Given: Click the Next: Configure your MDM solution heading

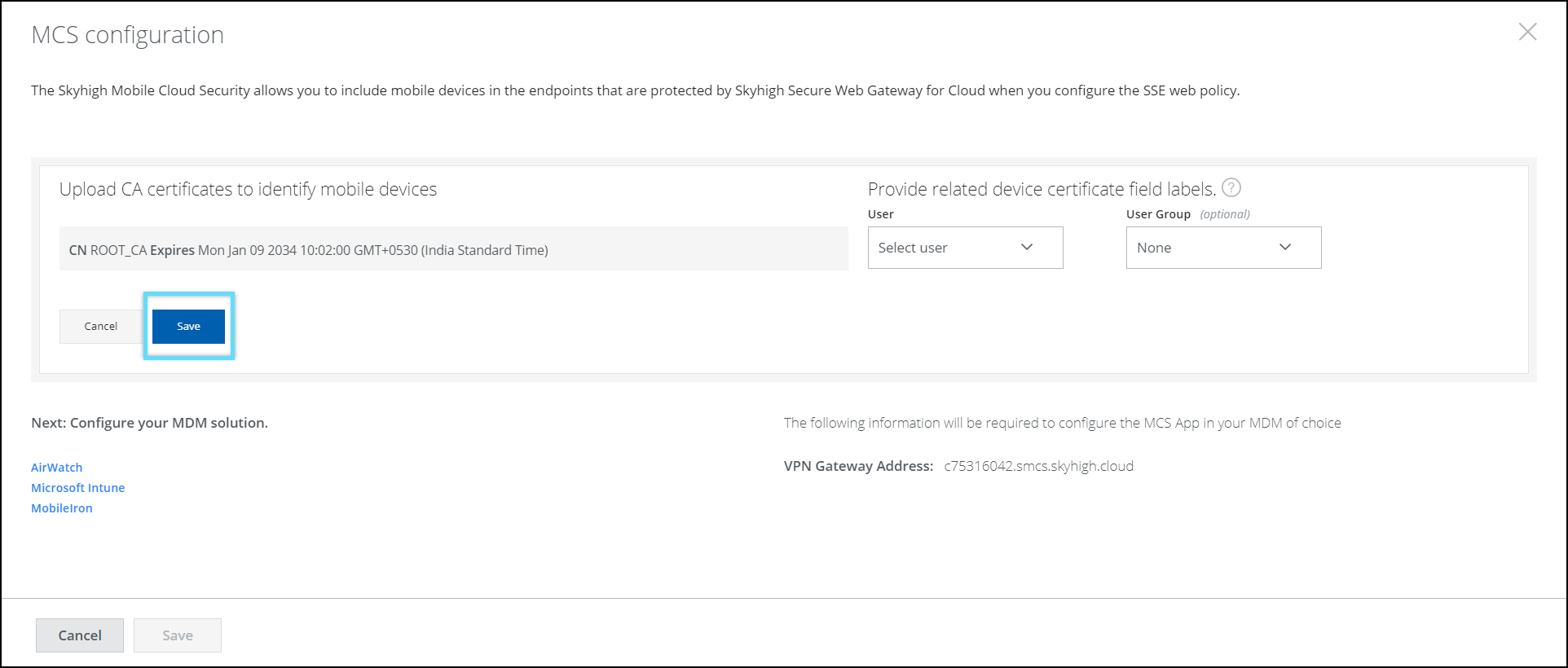Looking at the screenshot, I should click(x=149, y=423).
